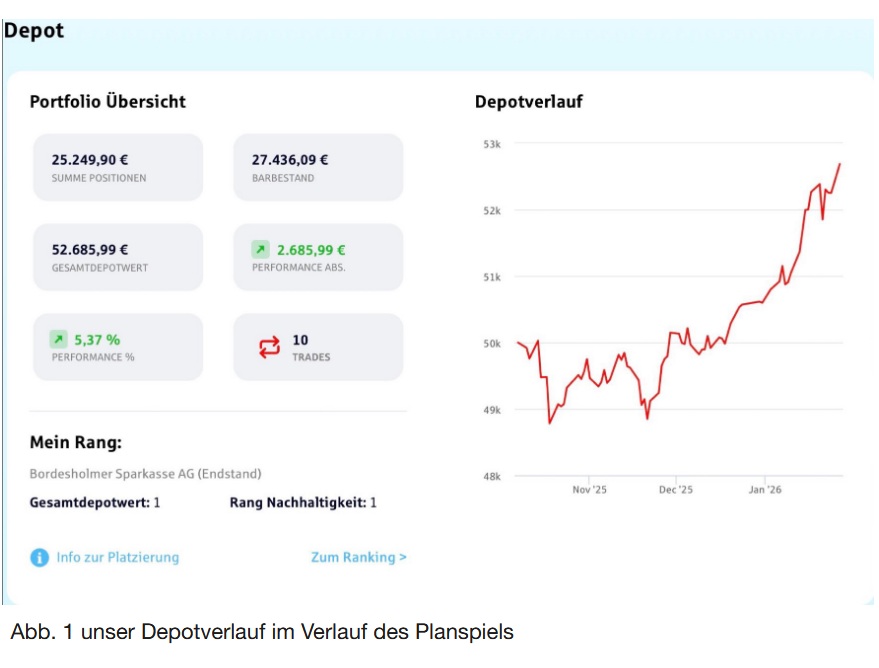This screenshot has height=668, width=879.
Task: Click the Performance Abs. card
Action: point(318,257)
